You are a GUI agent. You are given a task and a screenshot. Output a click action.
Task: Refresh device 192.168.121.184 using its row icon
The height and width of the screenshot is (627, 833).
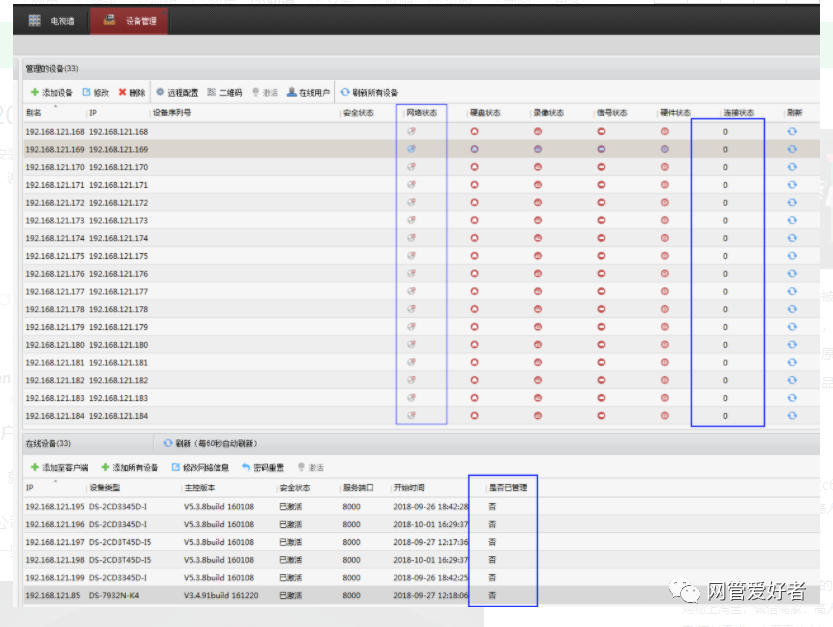(x=792, y=416)
